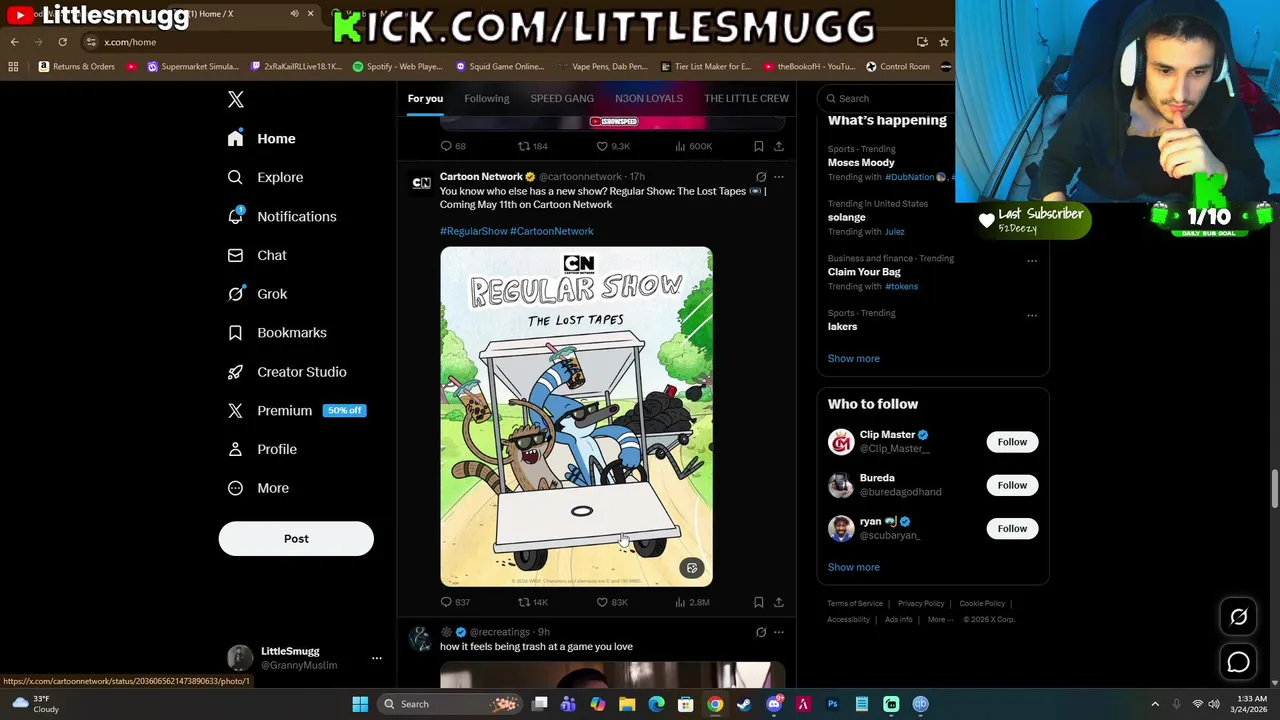The height and width of the screenshot is (720, 1280).
Task: Show more under What's happening
Action: coord(854,358)
